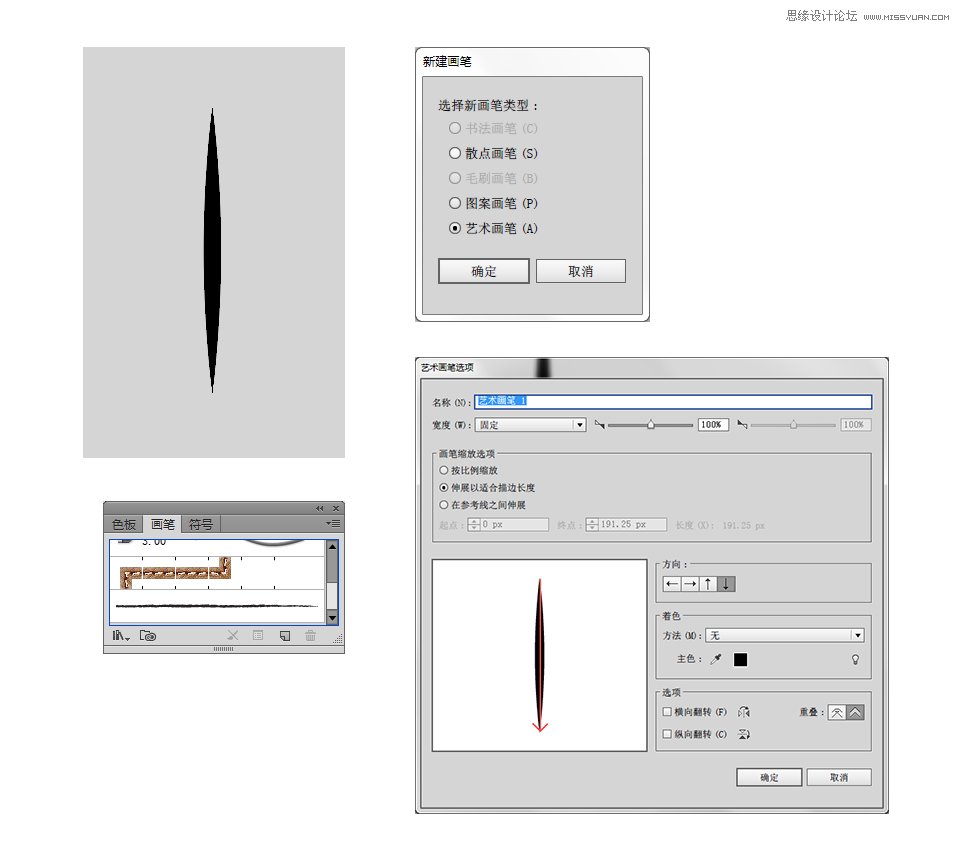Choose 伸展以适合描边长度 option
Image resolution: width=960 pixels, height=854 pixels.
point(444,488)
